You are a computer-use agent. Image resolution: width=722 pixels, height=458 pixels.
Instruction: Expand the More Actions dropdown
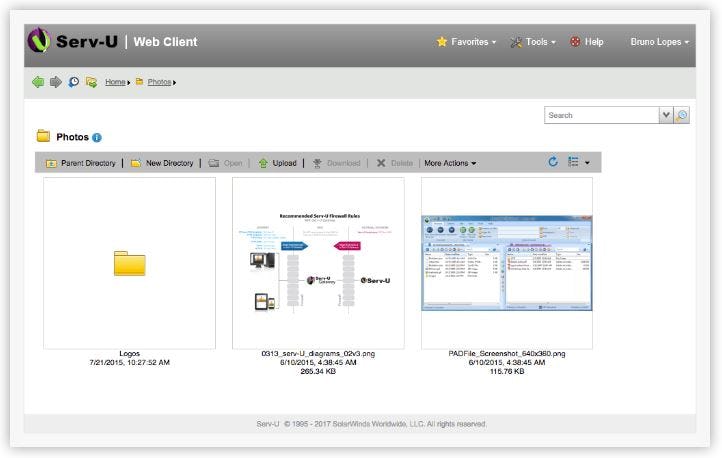click(x=450, y=163)
